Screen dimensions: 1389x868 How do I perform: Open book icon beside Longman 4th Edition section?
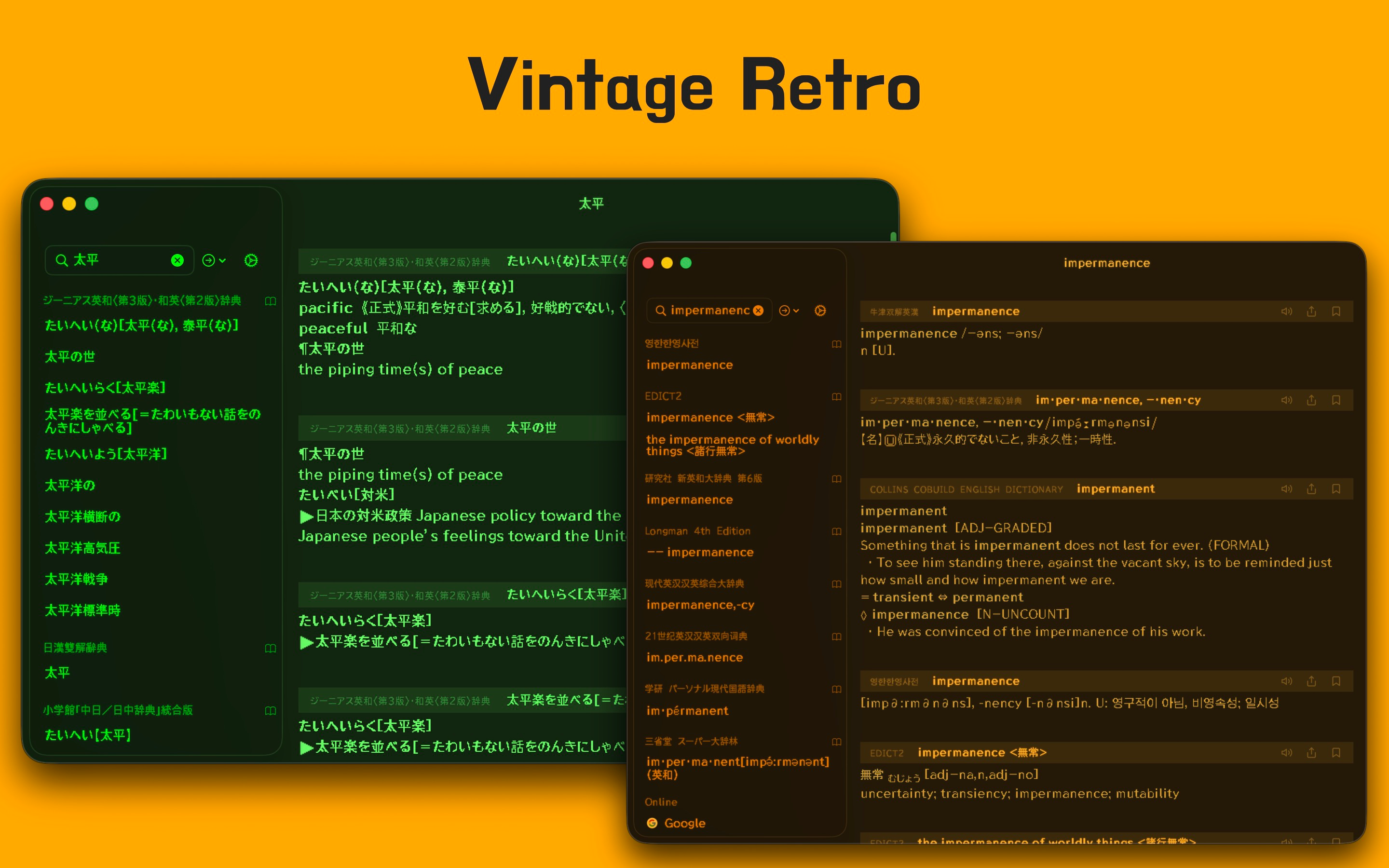pos(836,531)
